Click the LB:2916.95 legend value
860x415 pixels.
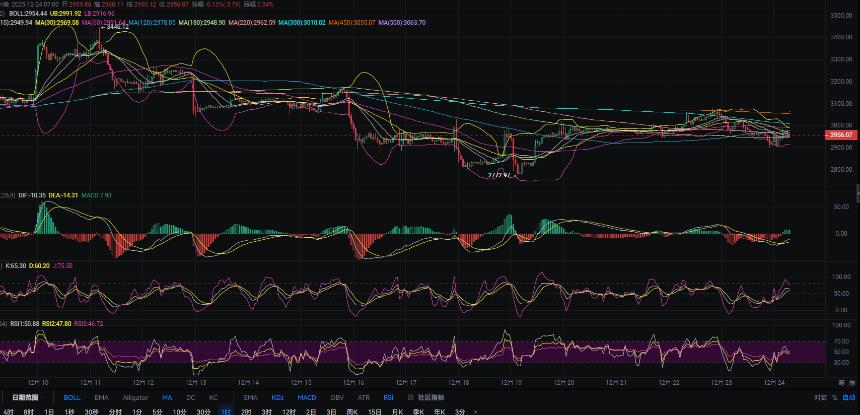pos(99,13)
